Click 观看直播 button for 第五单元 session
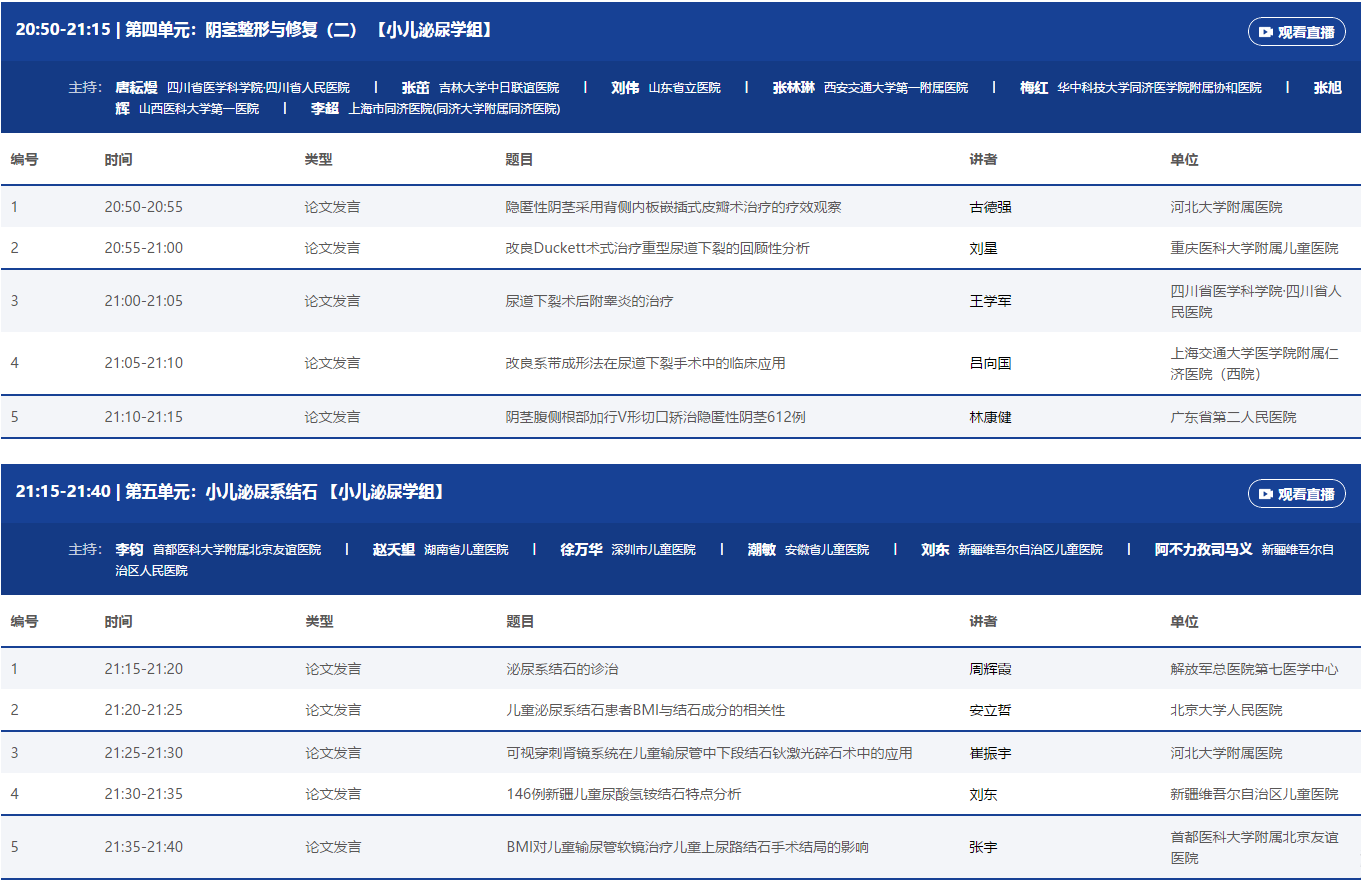 click(x=1296, y=494)
